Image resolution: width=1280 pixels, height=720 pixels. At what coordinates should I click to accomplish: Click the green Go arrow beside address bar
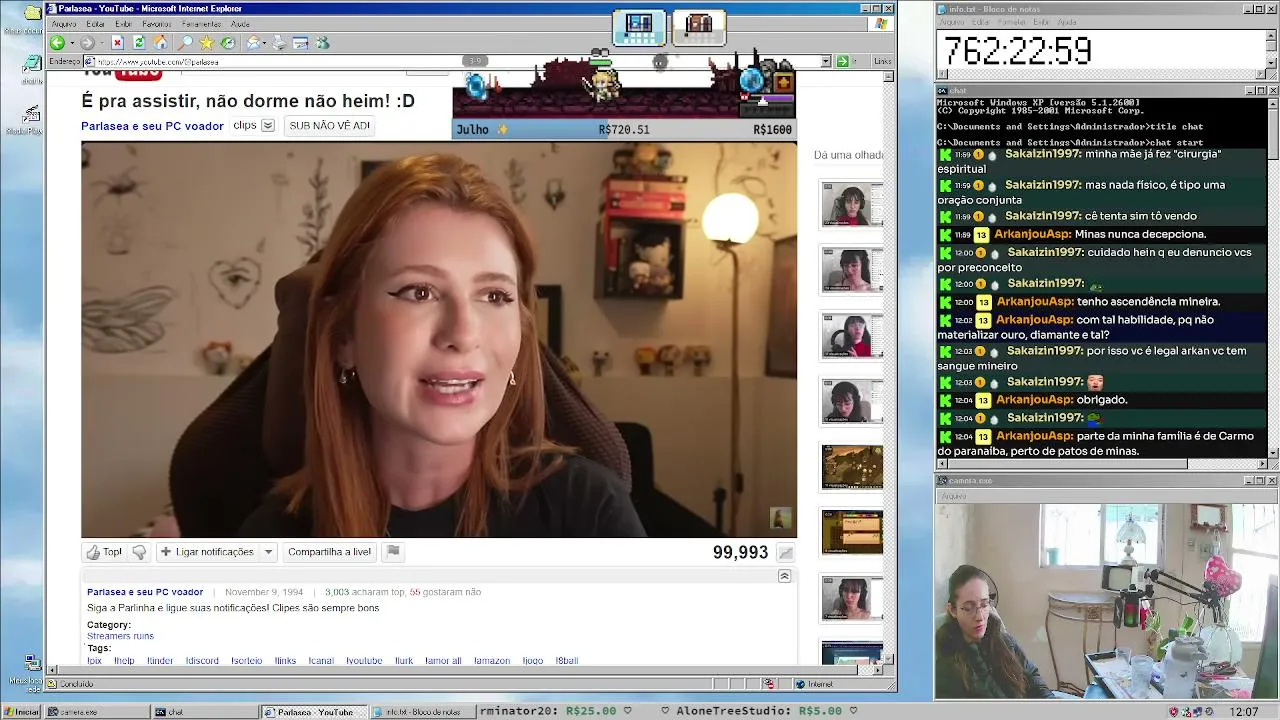(843, 61)
